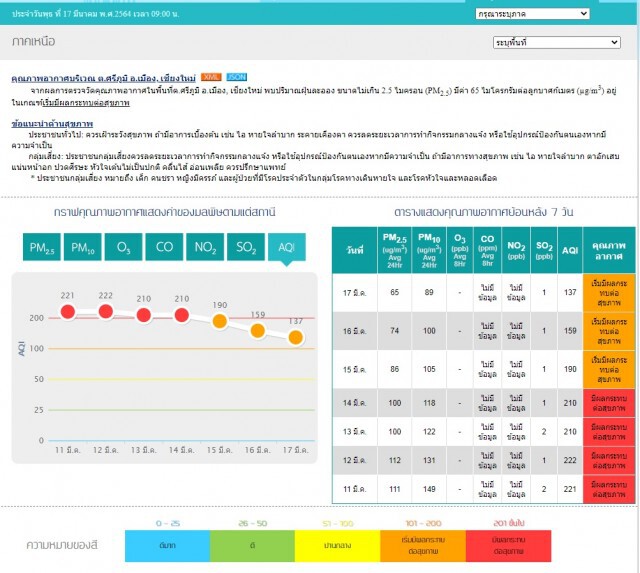Click the date cell "14 มี.ค." in table

[354, 403]
